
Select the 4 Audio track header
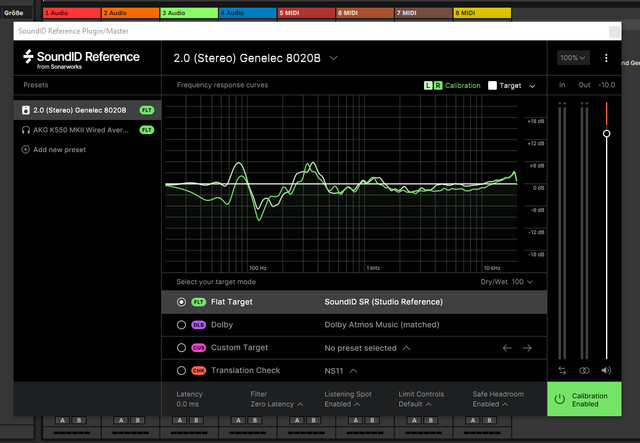pyautogui.click(x=247, y=13)
